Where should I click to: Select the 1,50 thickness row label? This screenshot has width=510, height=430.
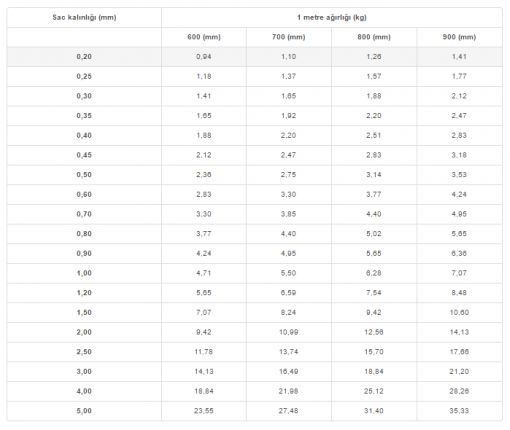click(84, 312)
